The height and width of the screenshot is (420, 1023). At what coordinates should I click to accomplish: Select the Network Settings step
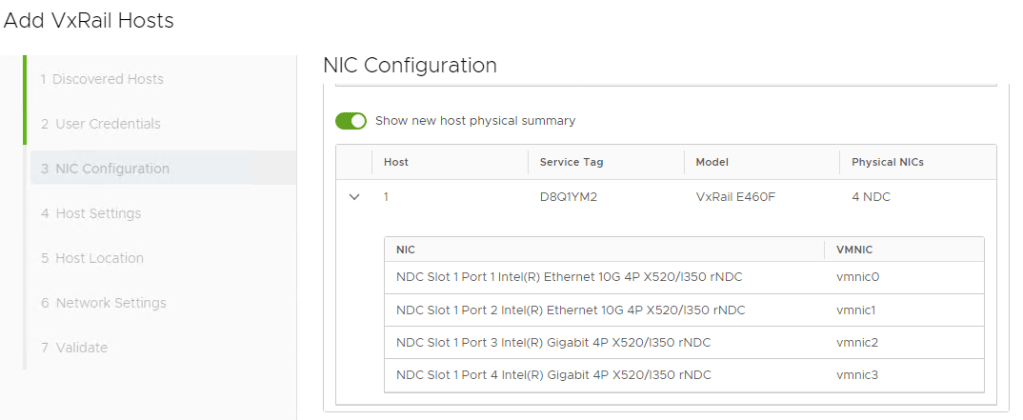point(103,303)
